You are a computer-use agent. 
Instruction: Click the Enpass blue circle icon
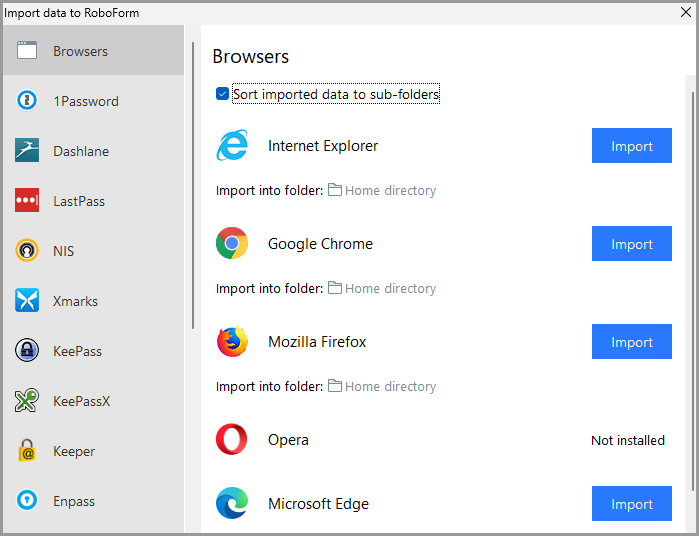pos(27,500)
